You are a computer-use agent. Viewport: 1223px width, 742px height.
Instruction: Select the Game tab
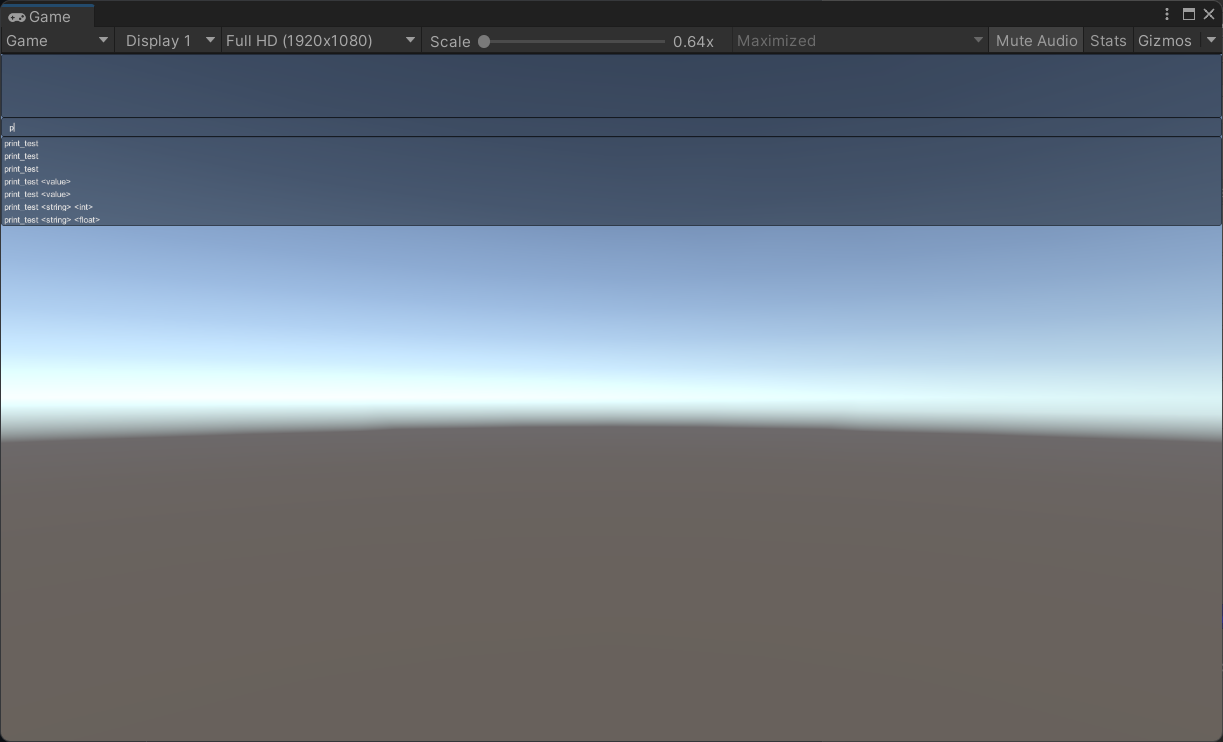pyautogui.click(x=45, y=16)
